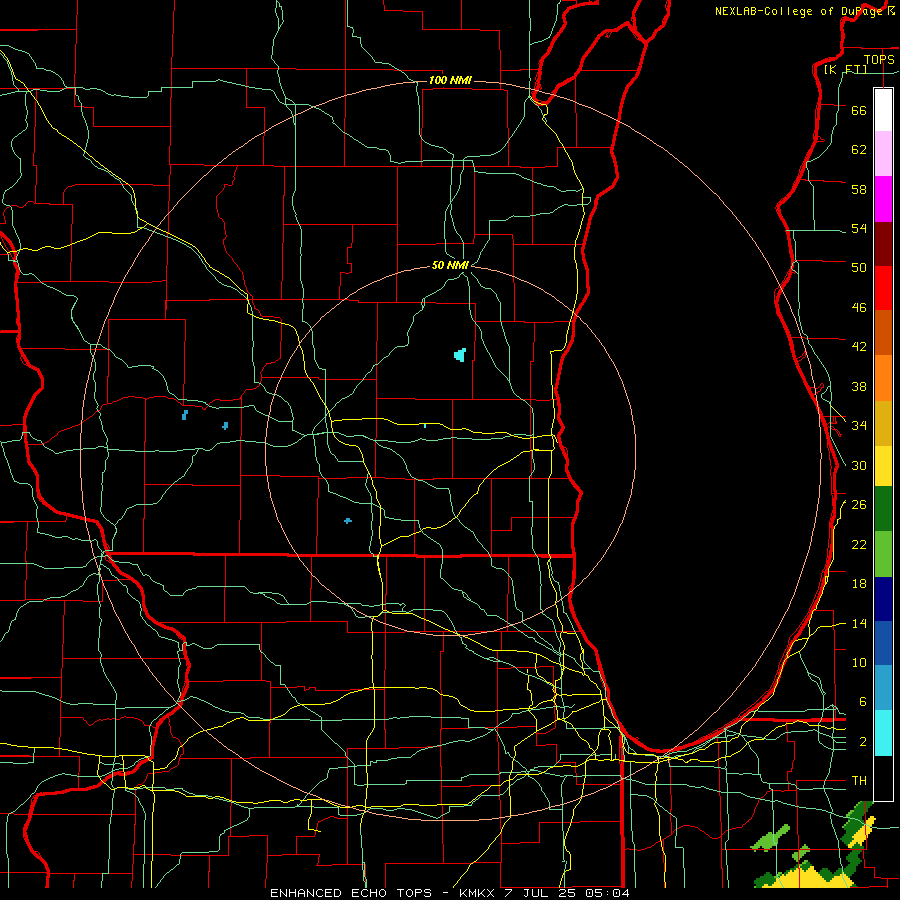This screenshot has width=900, height=900.
Task: Click the '7 JUL 25' date in caption
Action: click(540, 893)
